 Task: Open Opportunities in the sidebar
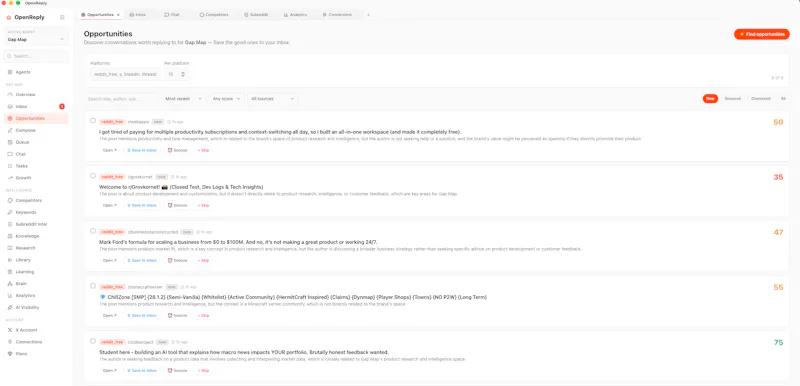36,118
